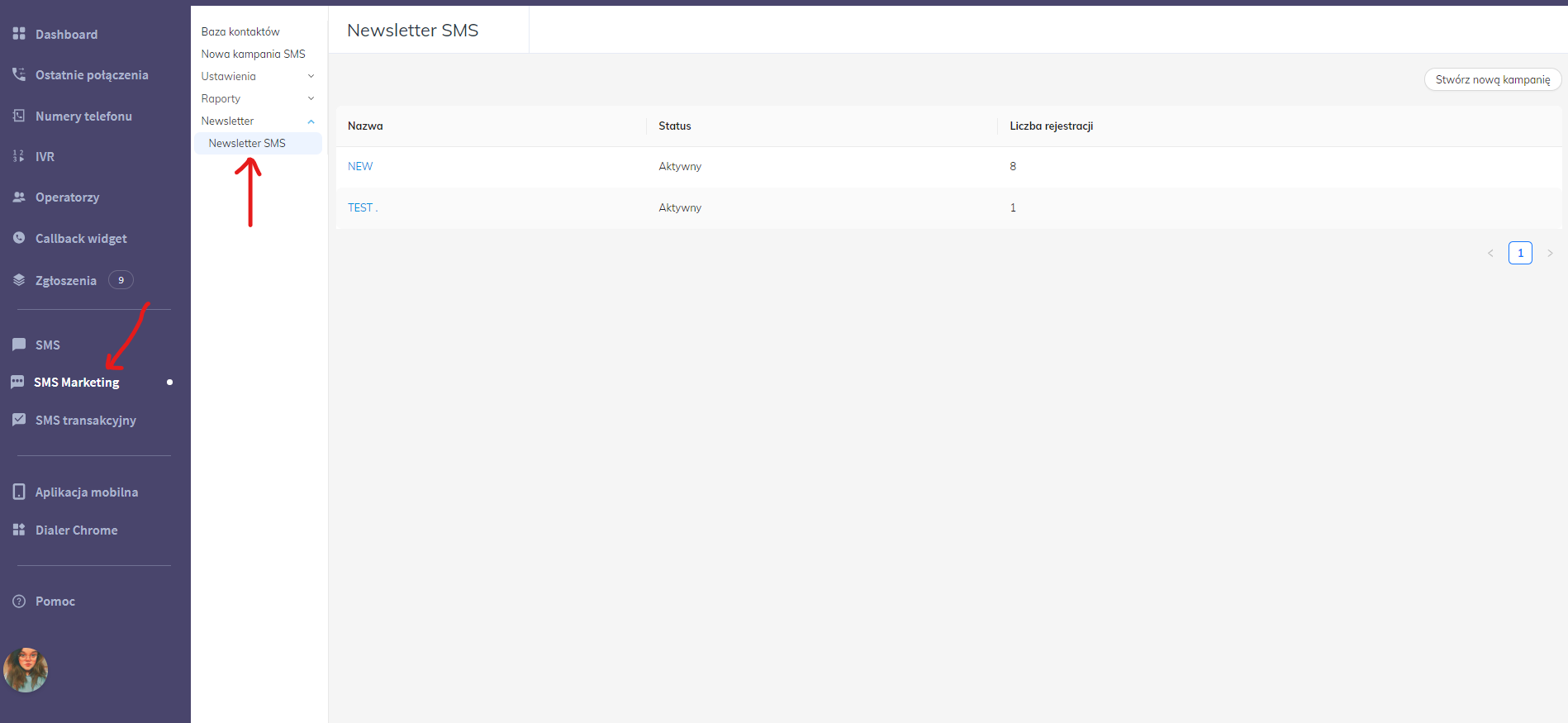
Task: Click the SMS chat bubble icon
Action: click(x=19, y=345)
